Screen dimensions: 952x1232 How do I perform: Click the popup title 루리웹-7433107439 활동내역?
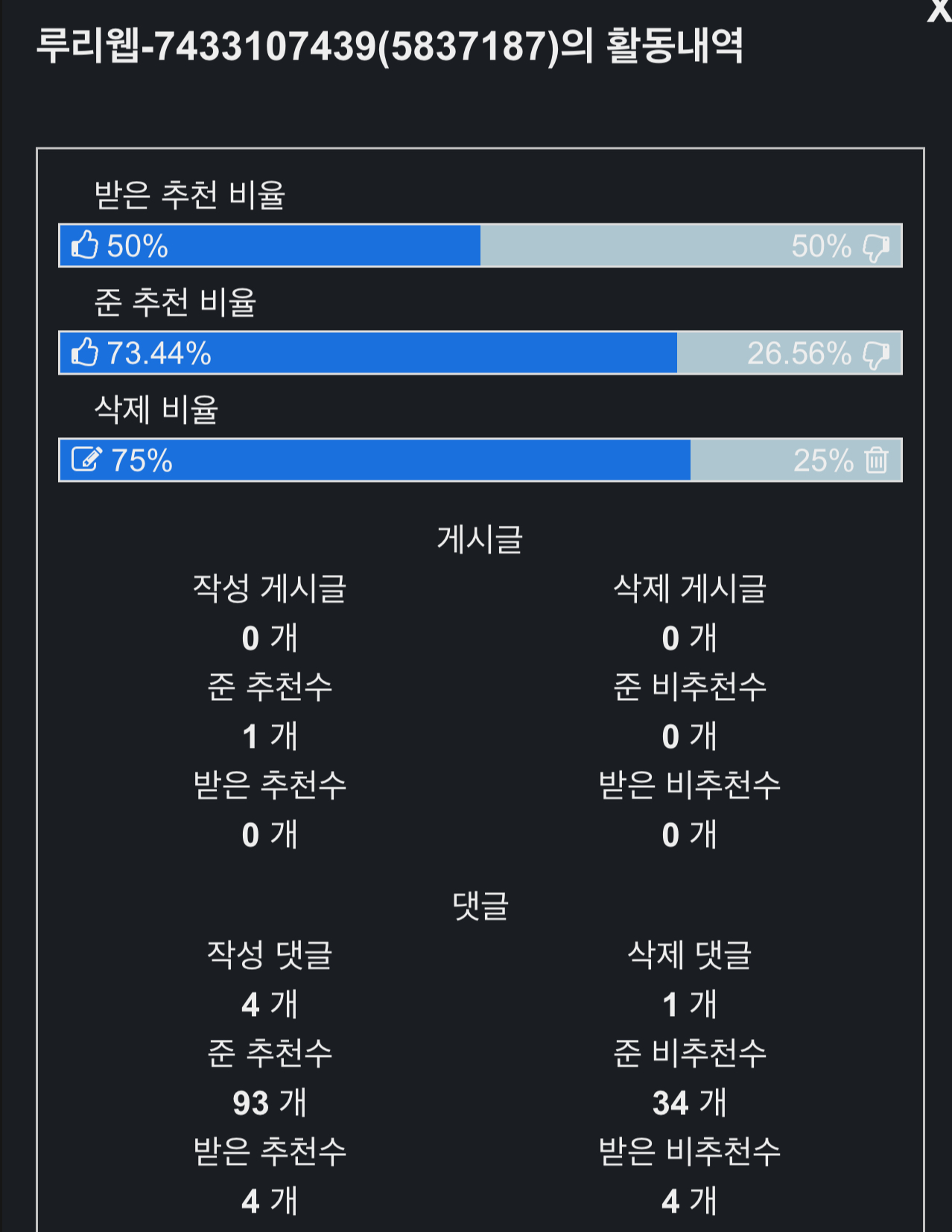click(x=389, y=46)
